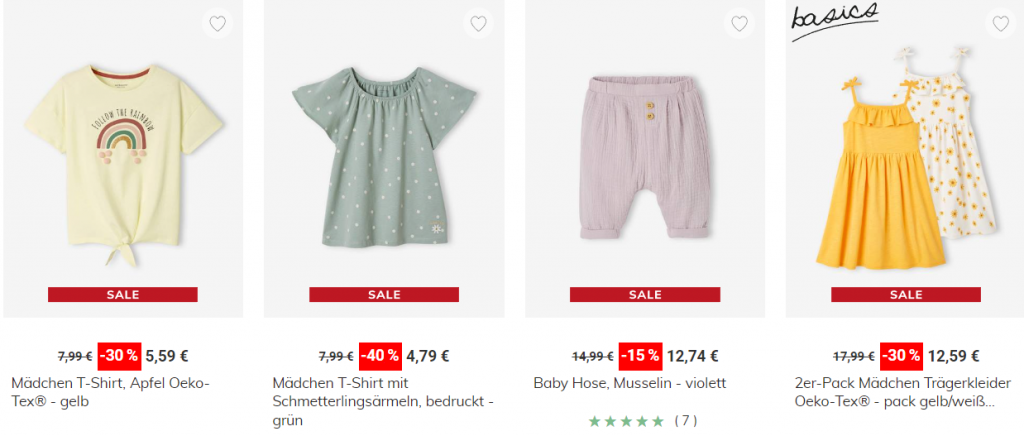This screenshot has width=1024, height=436.
Task: Open 'Mädchen T-Shirt mit Schmetterlingsärmeln' product link
Action: 383,392
